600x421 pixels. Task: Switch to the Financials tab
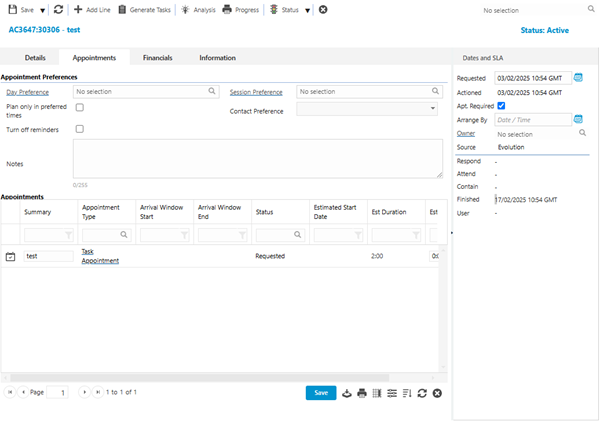pos(158,58)
